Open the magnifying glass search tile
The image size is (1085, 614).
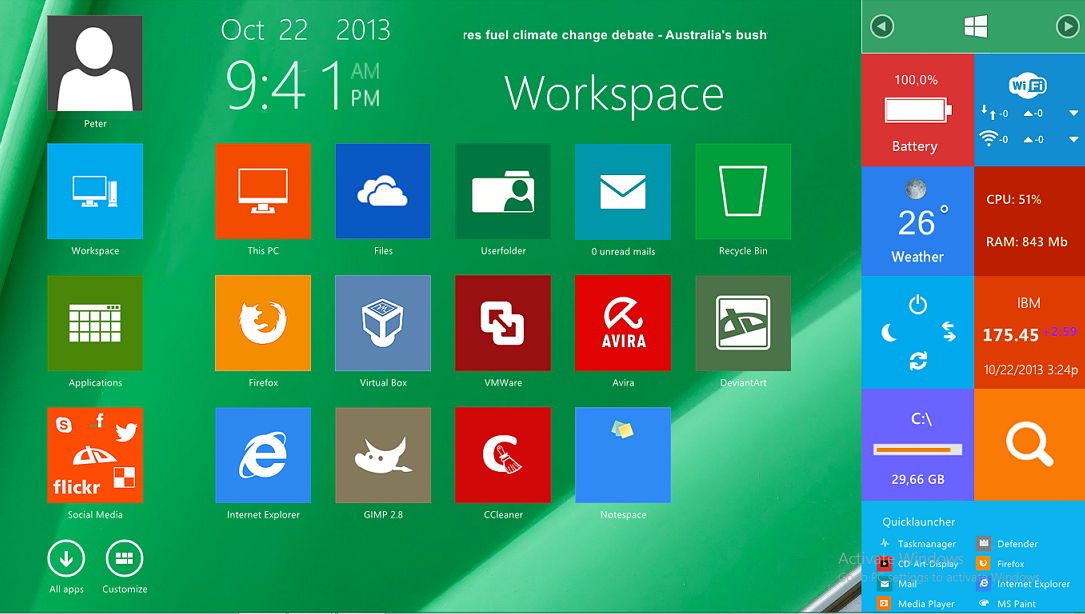tap(1030, 444)
